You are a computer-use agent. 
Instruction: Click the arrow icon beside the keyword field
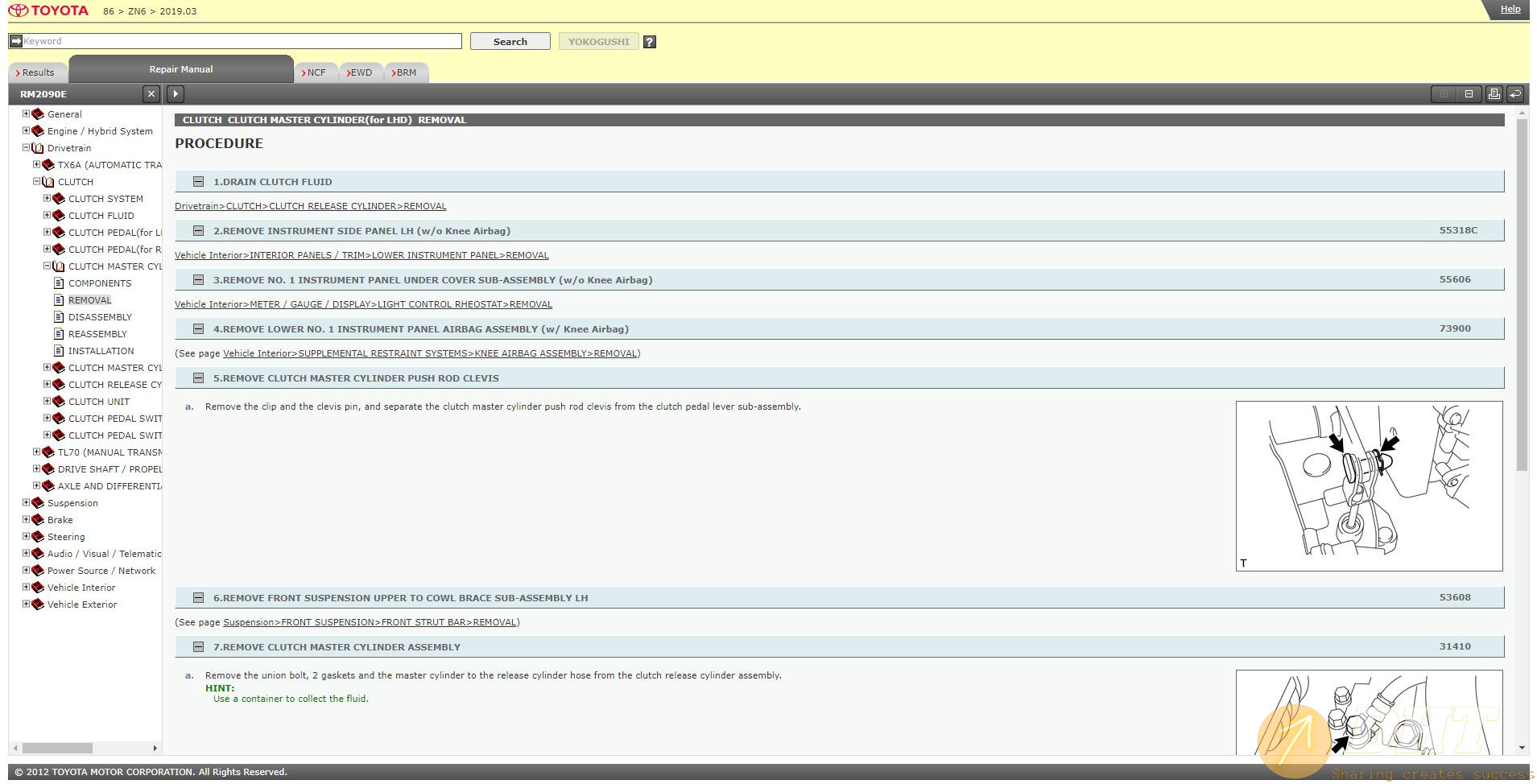(x=15, y=41)
